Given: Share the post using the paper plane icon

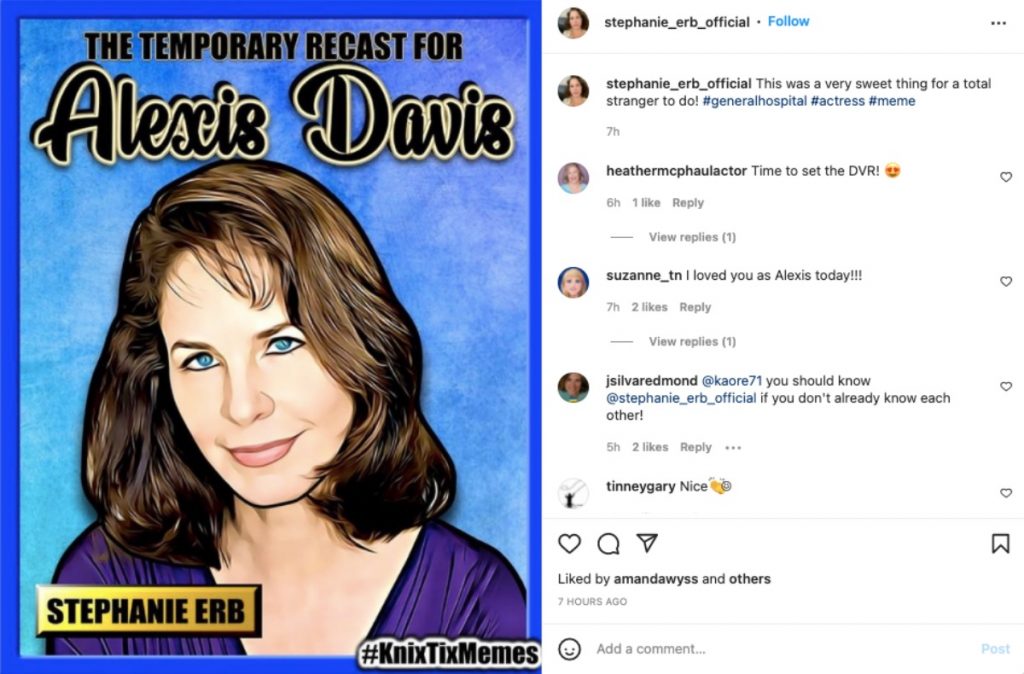Looking at the screenshot, I should coord(646,544).
